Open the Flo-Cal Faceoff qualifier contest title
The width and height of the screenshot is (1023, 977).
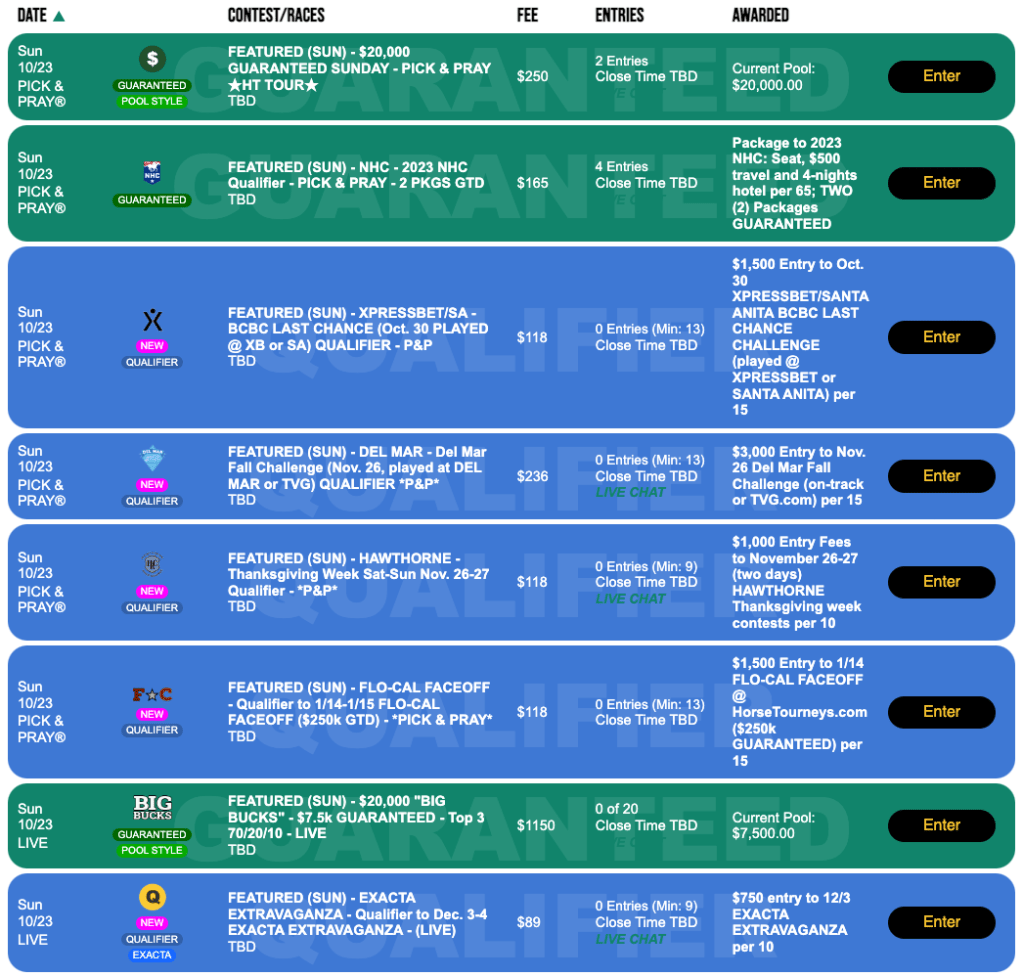(359, 704)
